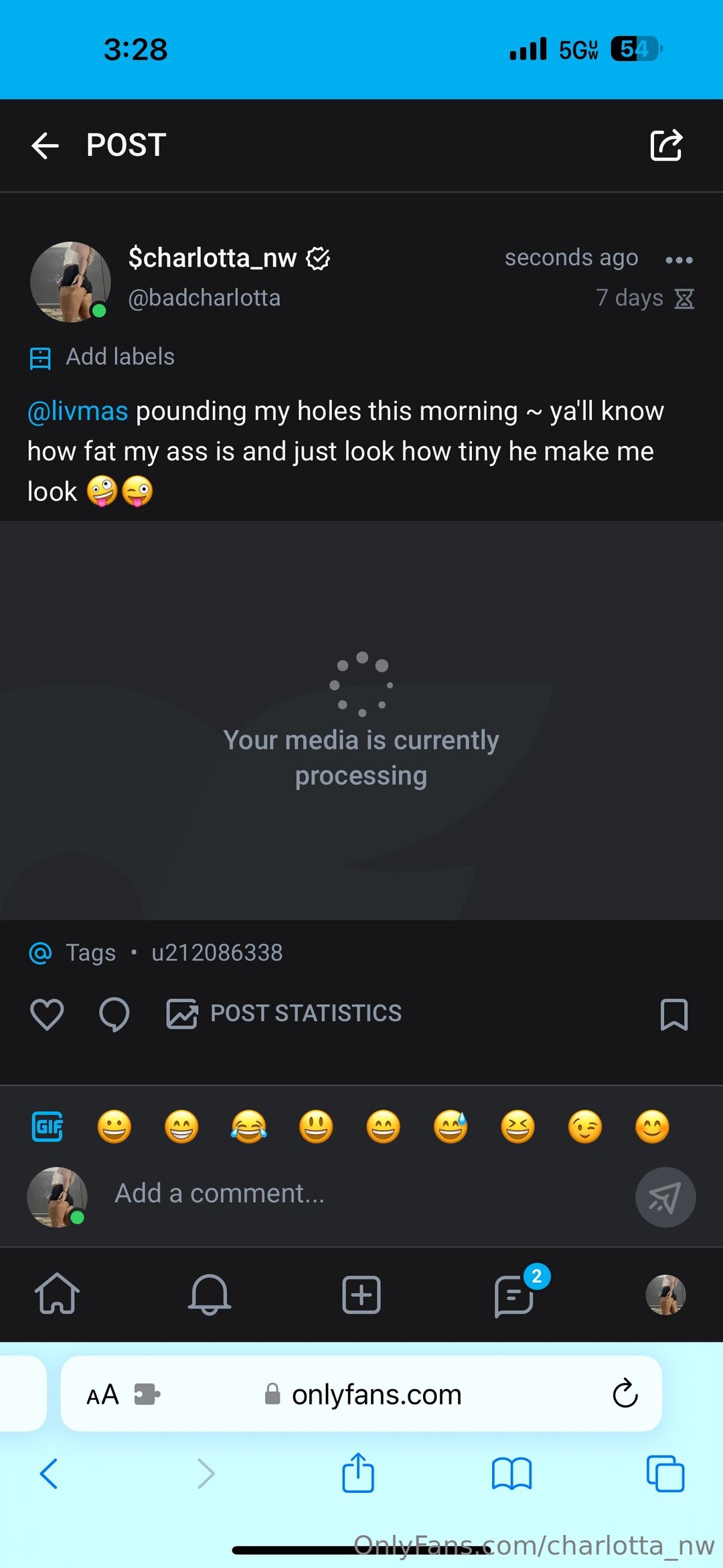
Task: Open the three-dot post options menu
Action: tap(679, 260)
